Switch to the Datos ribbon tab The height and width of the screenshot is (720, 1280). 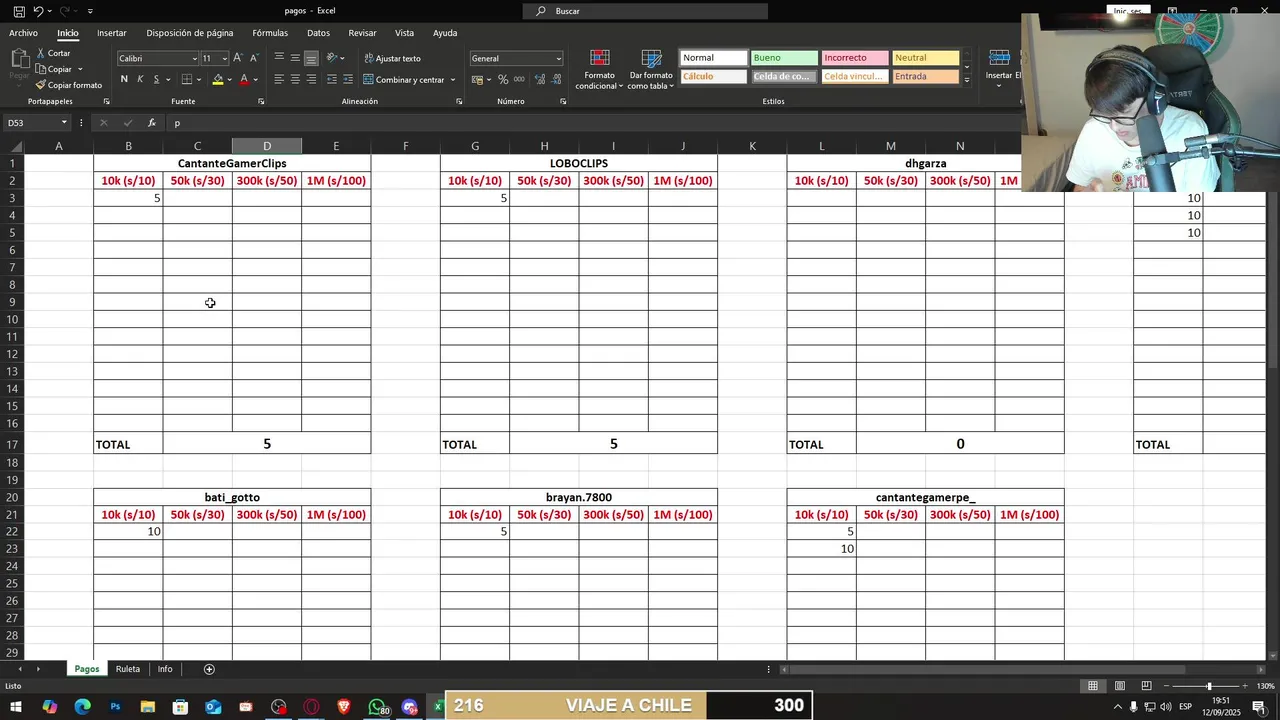click(x=318, y=33)
